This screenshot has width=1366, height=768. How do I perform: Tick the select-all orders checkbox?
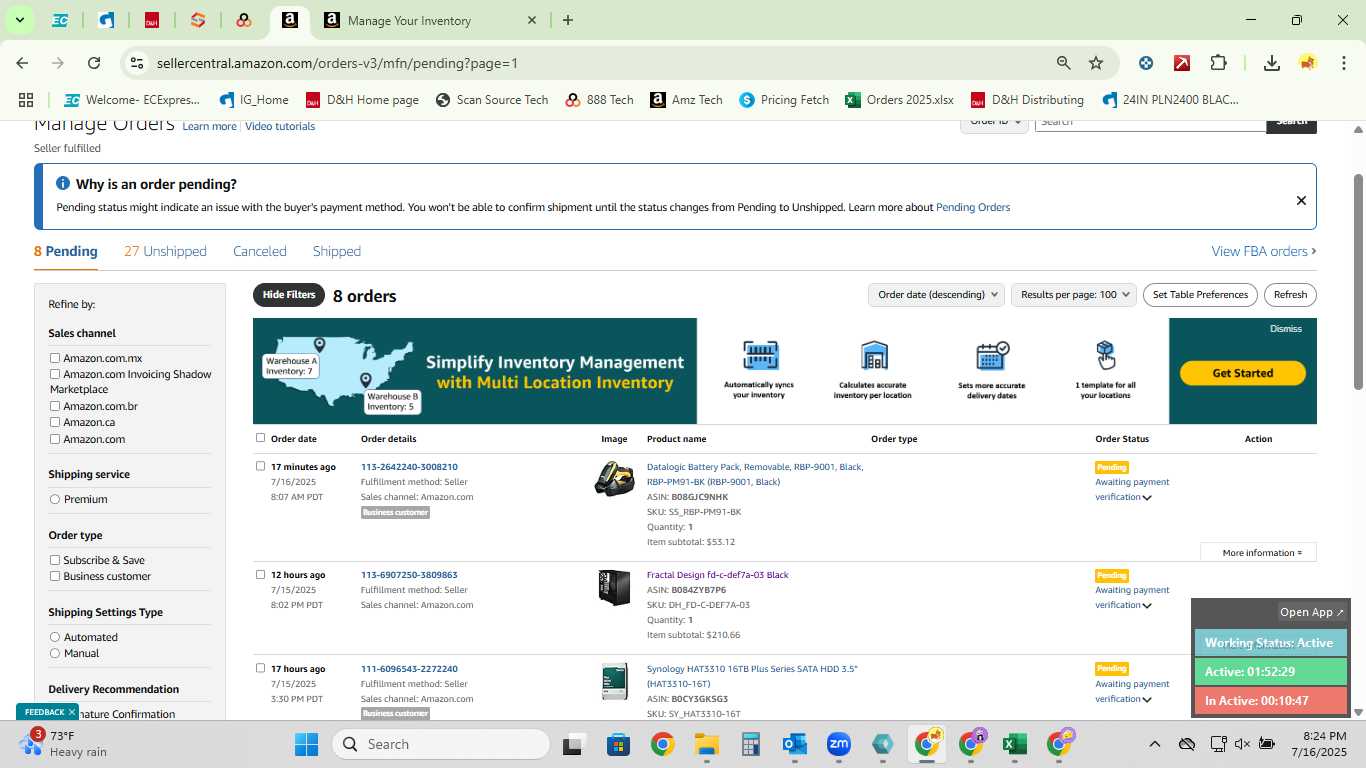tap(261, 438)
